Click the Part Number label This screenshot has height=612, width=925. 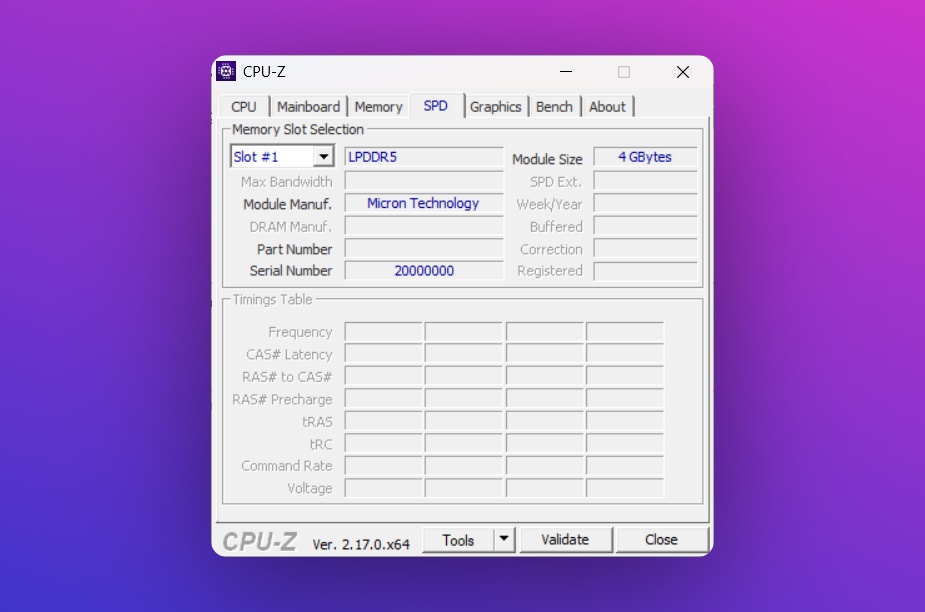(x=294, y=249)
